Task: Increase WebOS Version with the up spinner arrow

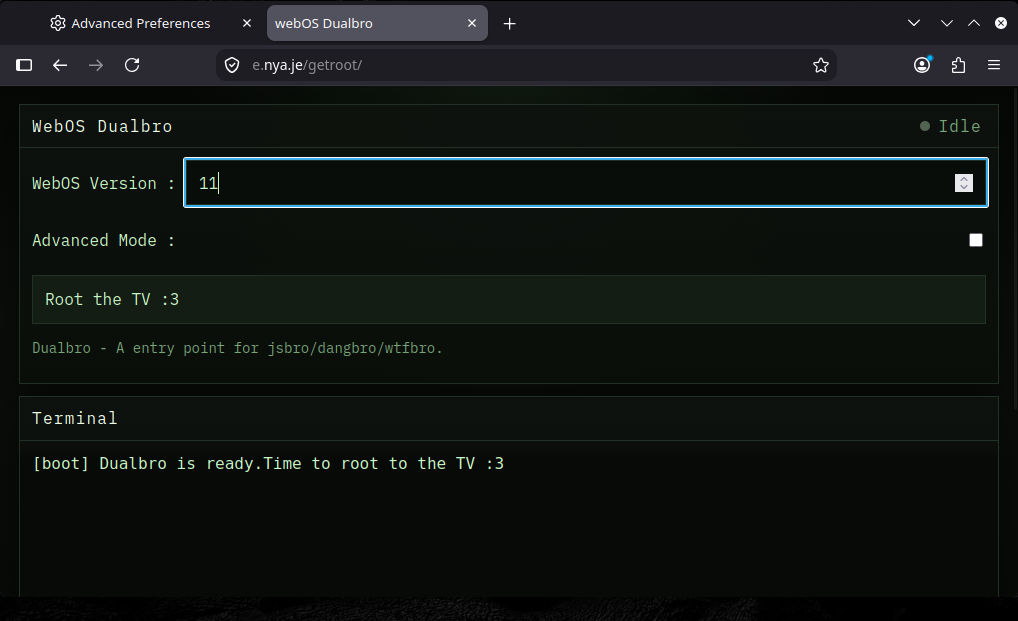Action: tap(963, 178)
